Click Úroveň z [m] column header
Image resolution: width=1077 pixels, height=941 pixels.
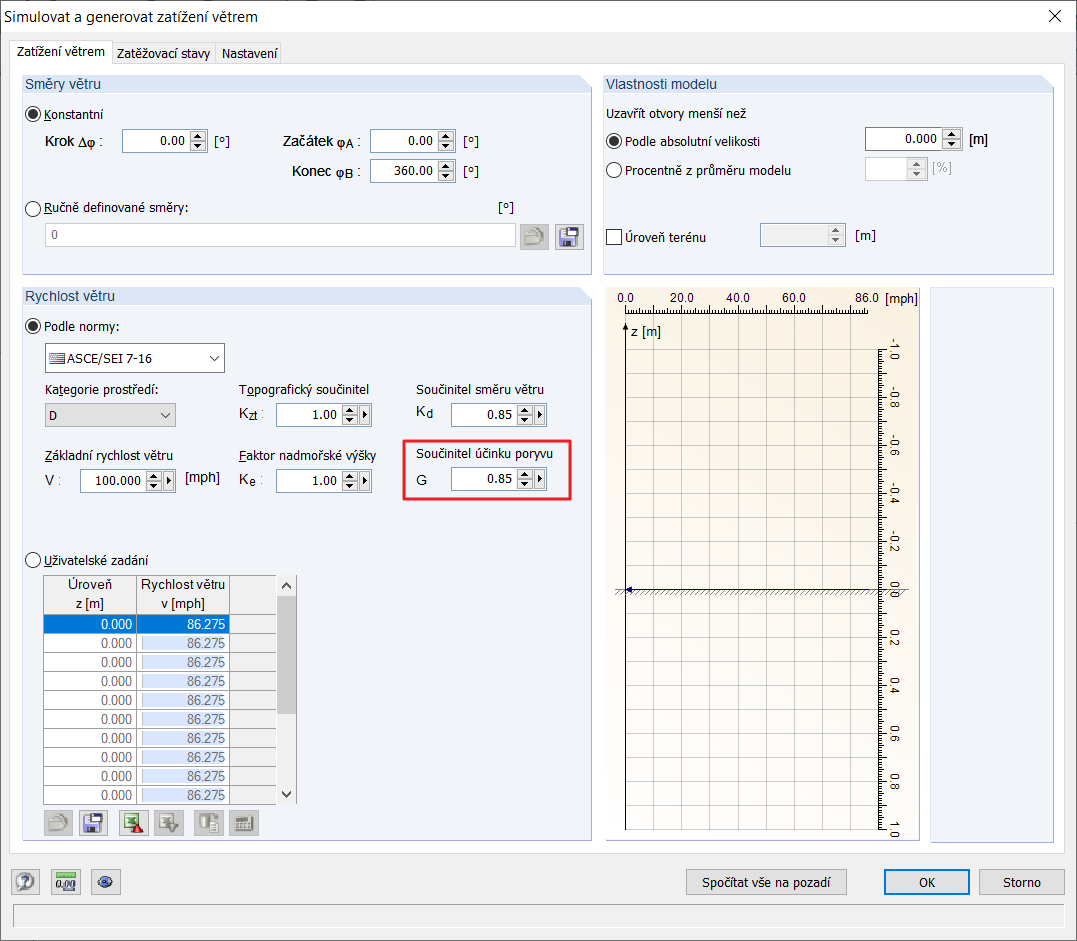(x=90, y=593)
